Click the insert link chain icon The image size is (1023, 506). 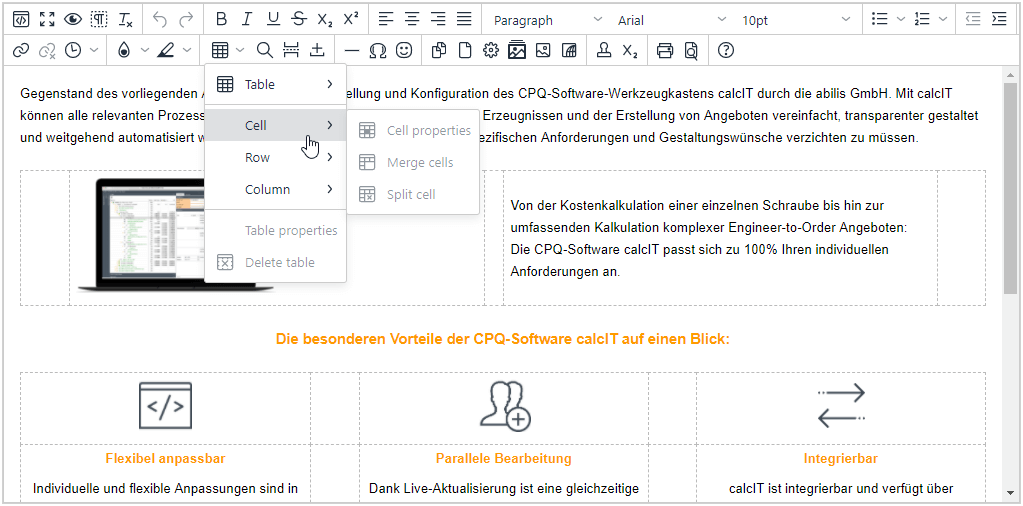pos(21,50)
